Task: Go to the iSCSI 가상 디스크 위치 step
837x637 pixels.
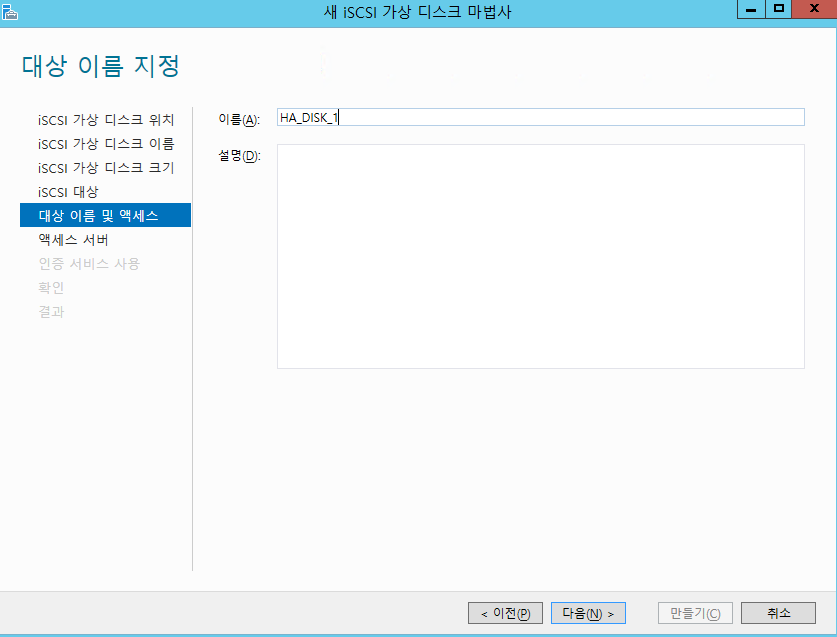Action: 106,120
